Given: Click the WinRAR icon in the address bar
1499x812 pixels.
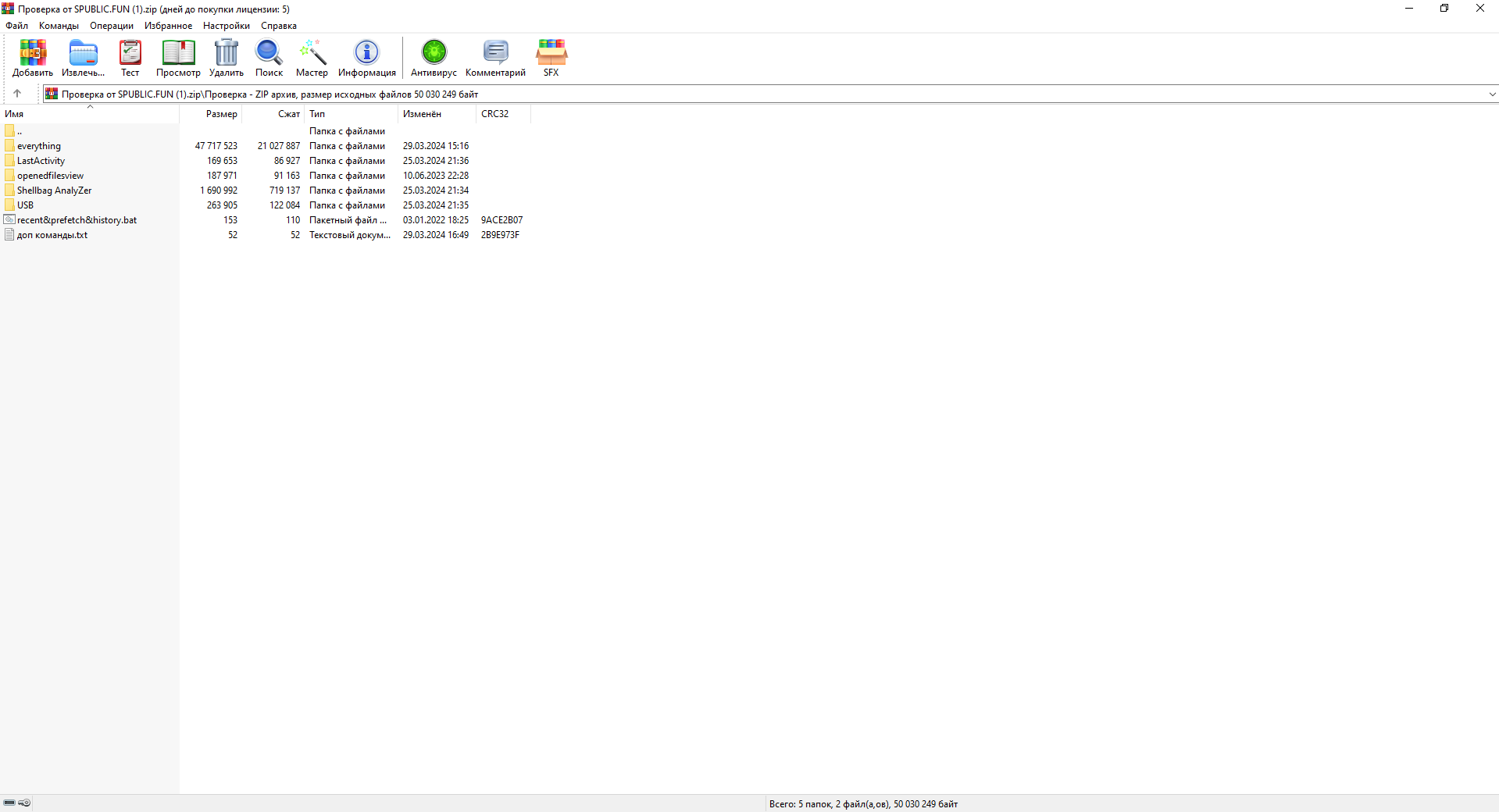Looking at the screenshot, I should [x=52, y=94].
